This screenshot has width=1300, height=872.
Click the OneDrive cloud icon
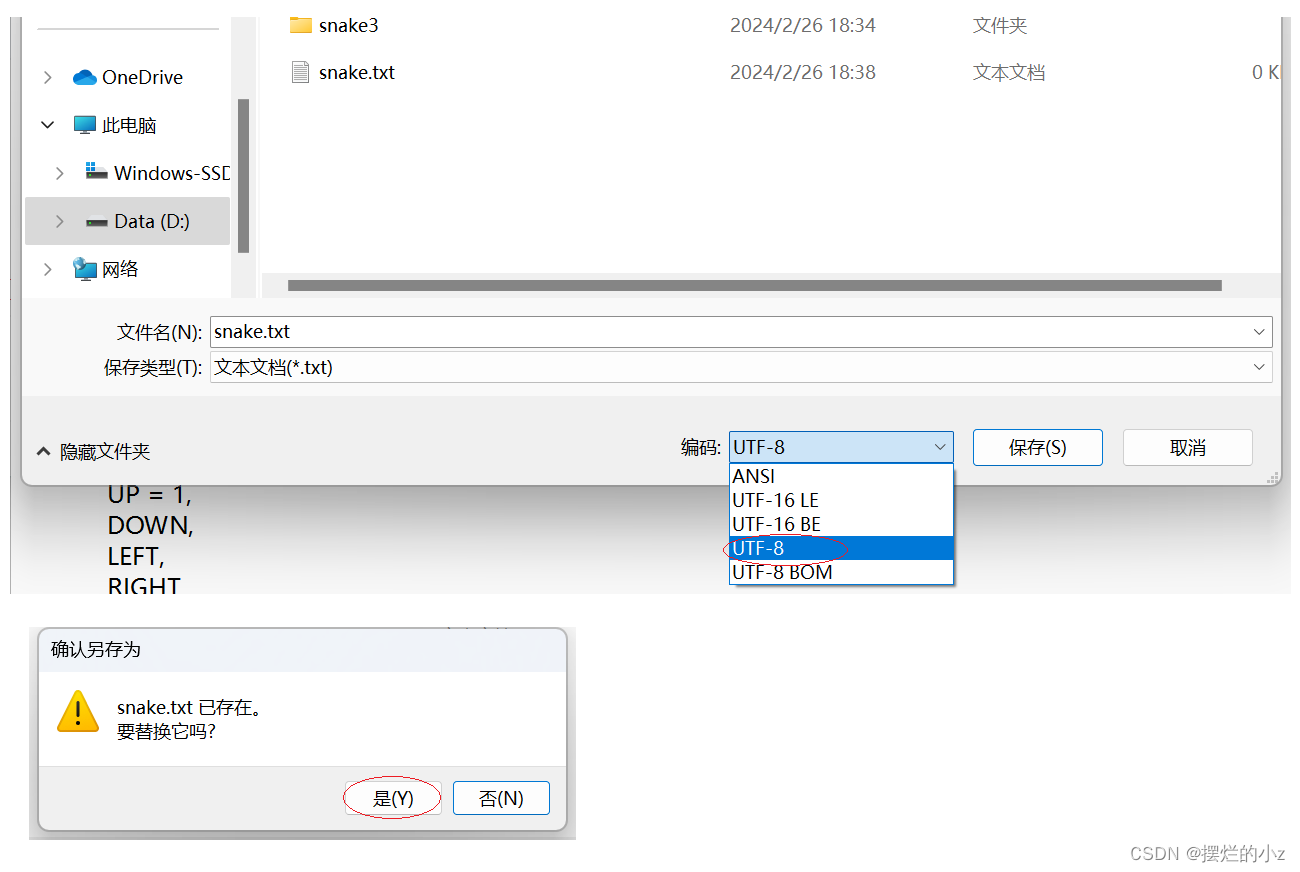[x=85, y=77]
